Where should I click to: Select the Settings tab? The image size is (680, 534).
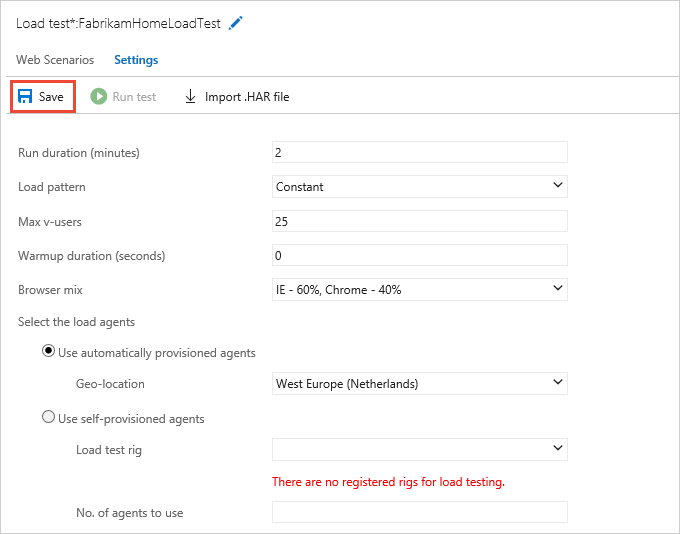tap(136, 60)
